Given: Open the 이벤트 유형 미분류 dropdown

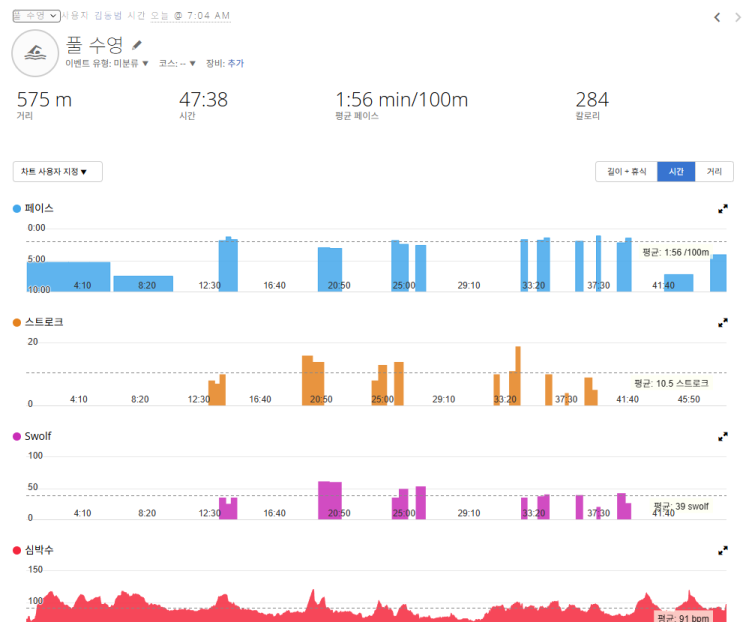Looking at the screenshot, I should [x=107, y=63].
